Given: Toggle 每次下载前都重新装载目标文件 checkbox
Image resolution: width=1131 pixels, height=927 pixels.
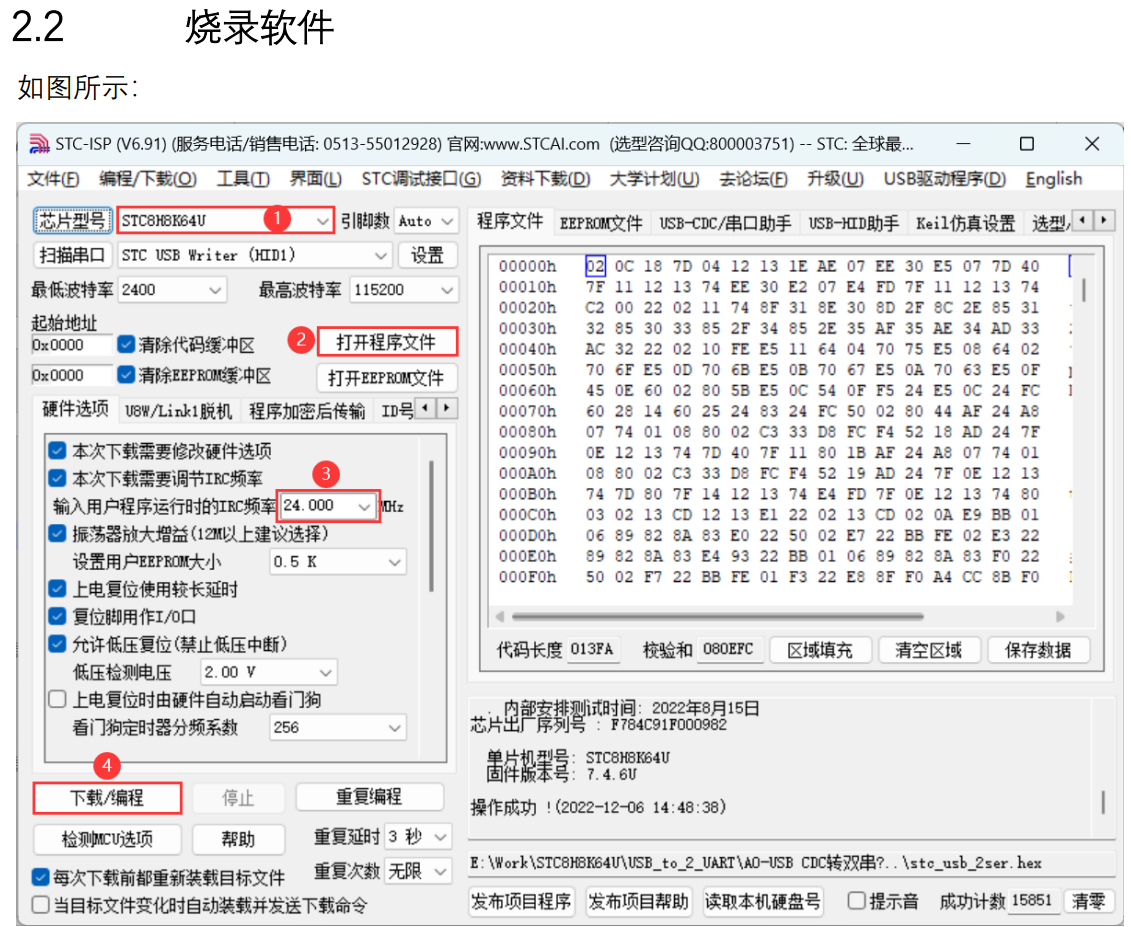Looking at the screenshot, I should tap(40, 877).
